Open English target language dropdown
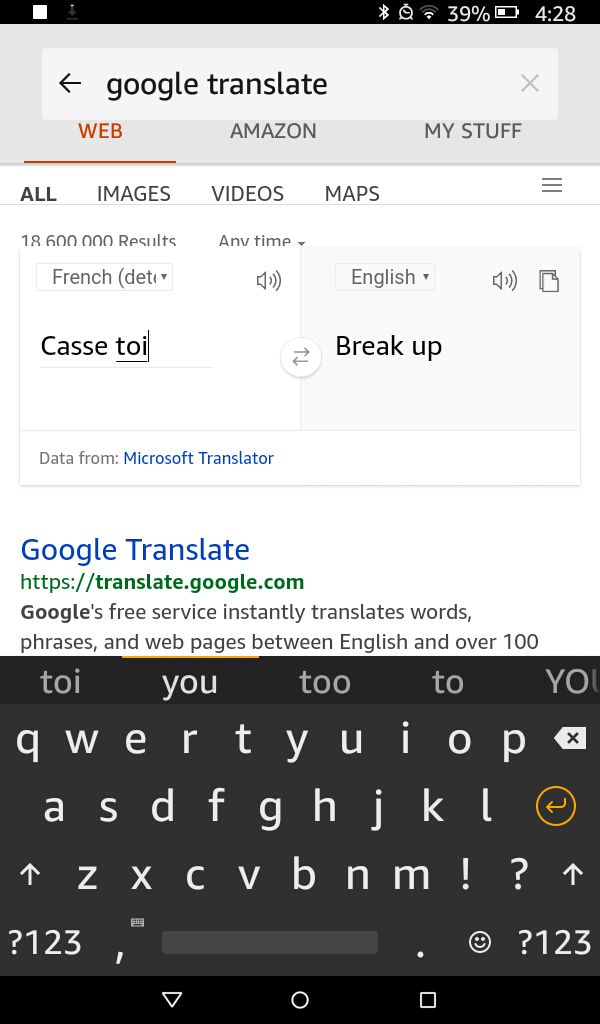600x1024 pixels. pos(385,277)
